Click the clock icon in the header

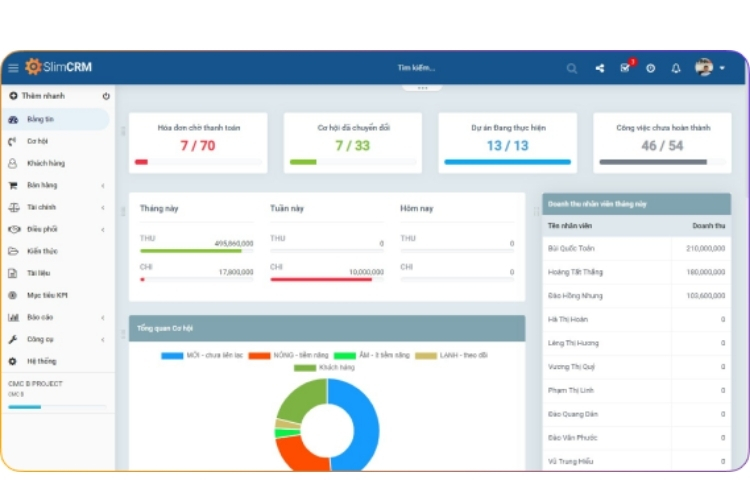tap(650, 68)
